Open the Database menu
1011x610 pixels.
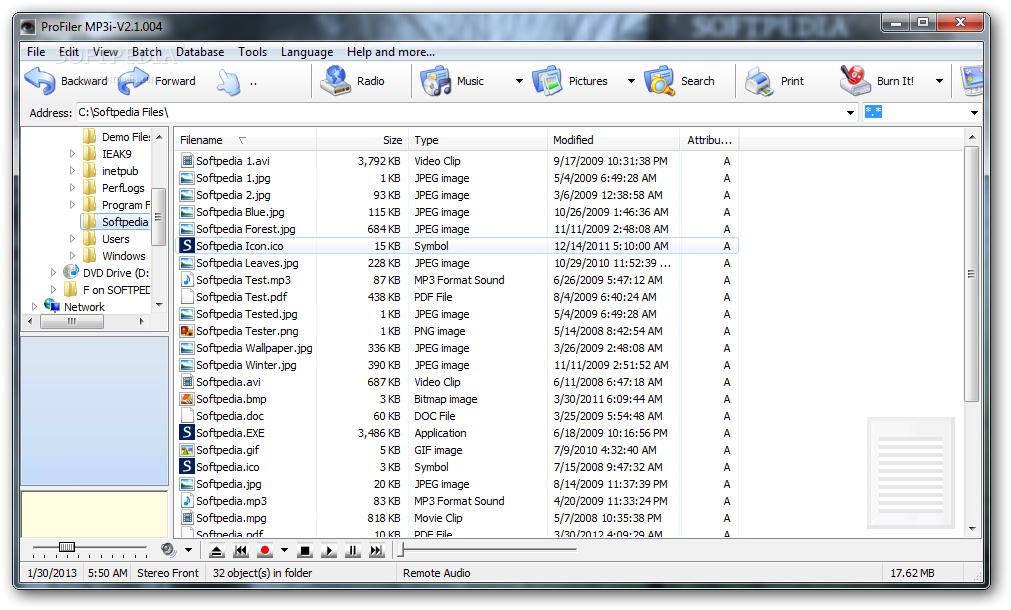200,52
